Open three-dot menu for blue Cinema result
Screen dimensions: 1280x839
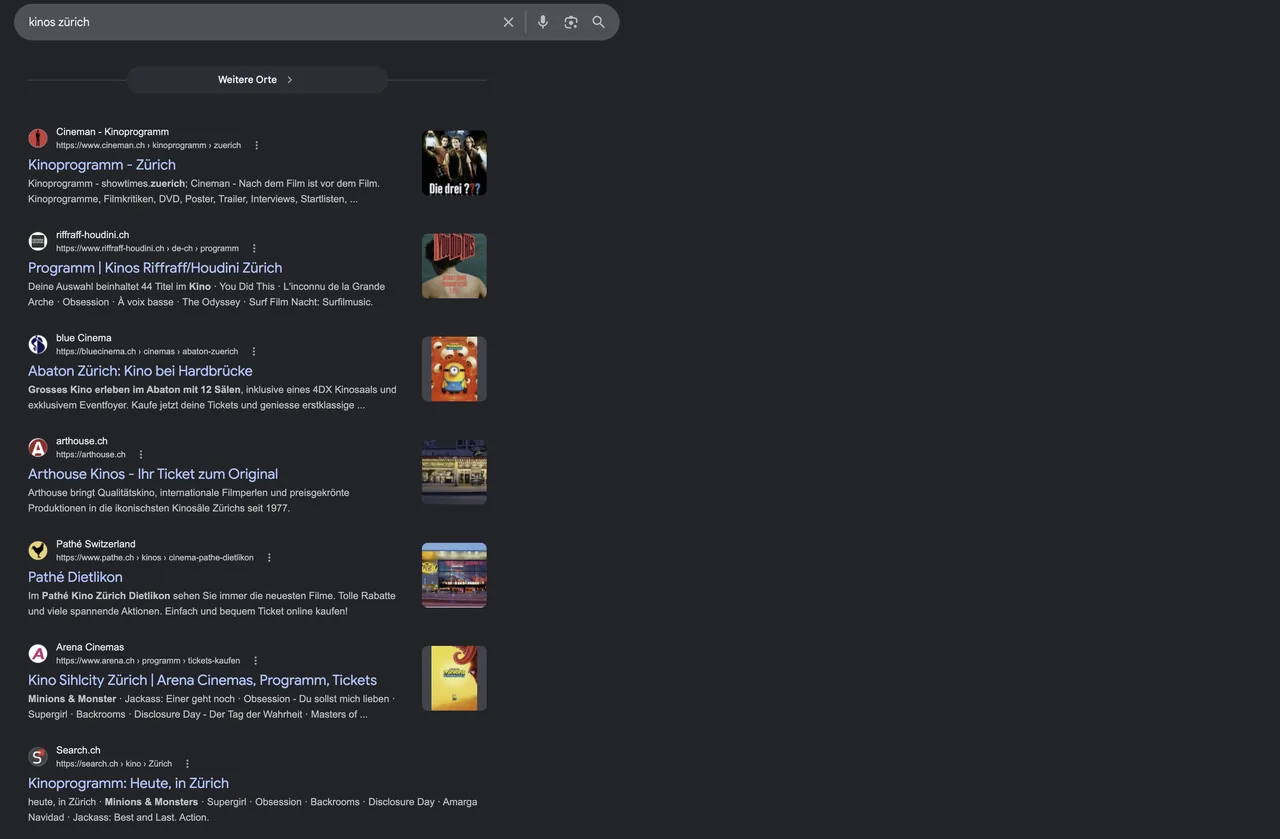(x=254, y=352)
